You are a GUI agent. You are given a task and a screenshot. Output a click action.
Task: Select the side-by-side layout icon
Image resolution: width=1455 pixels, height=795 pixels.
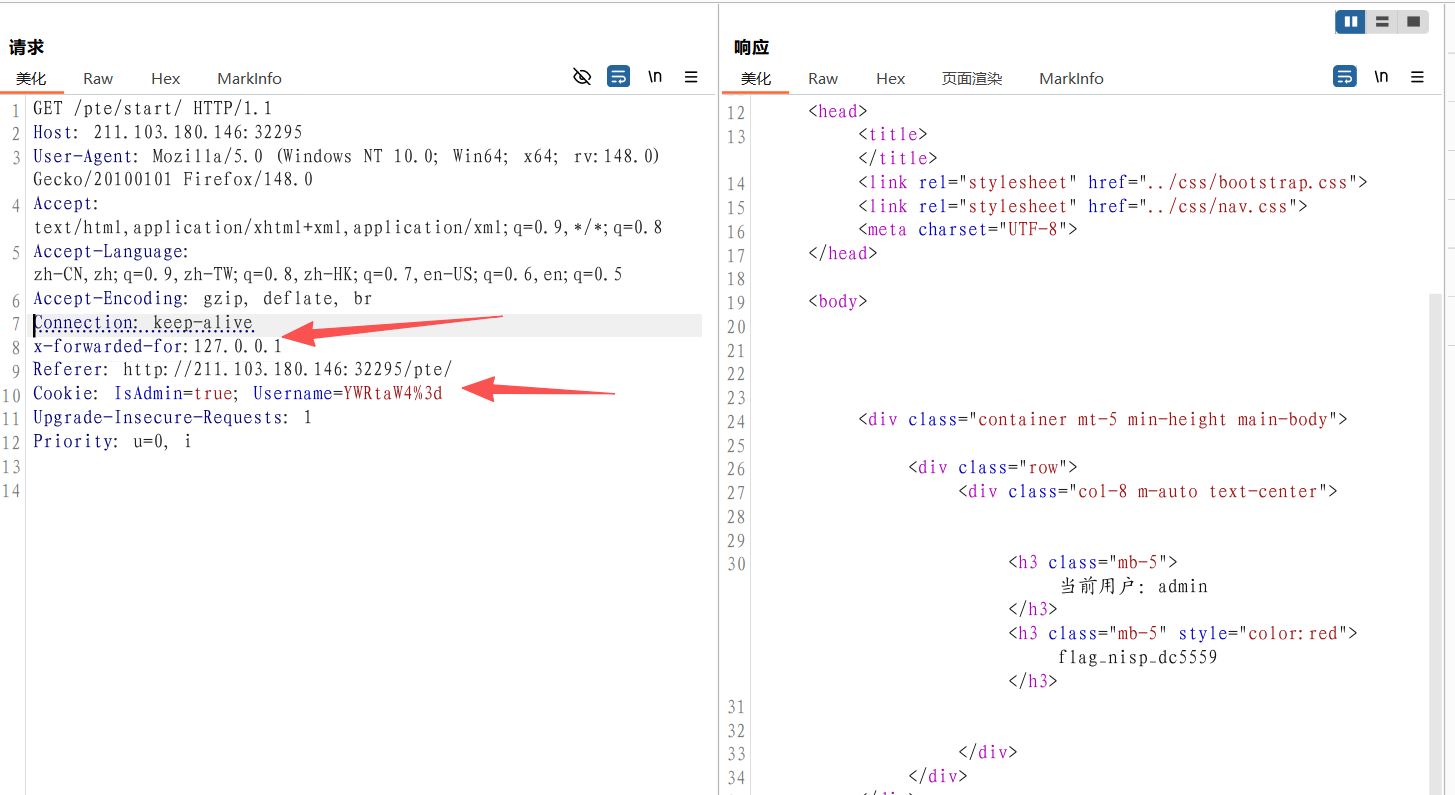coord(1351,21)
